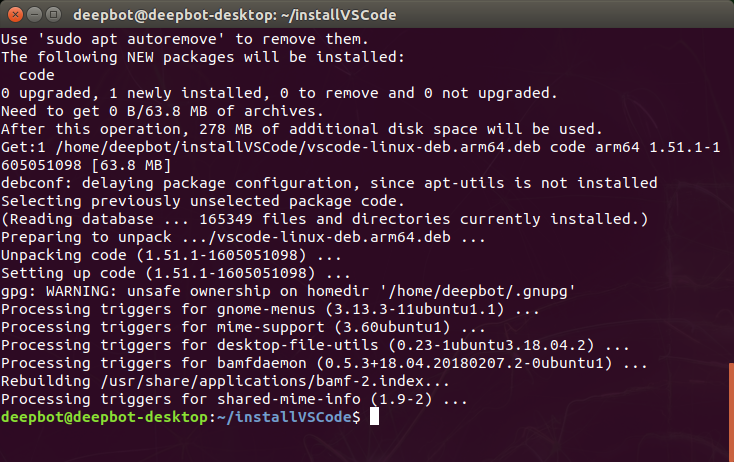Click the "Get:1 /home/deepbot/installVSCode" line

pos(360,147)
